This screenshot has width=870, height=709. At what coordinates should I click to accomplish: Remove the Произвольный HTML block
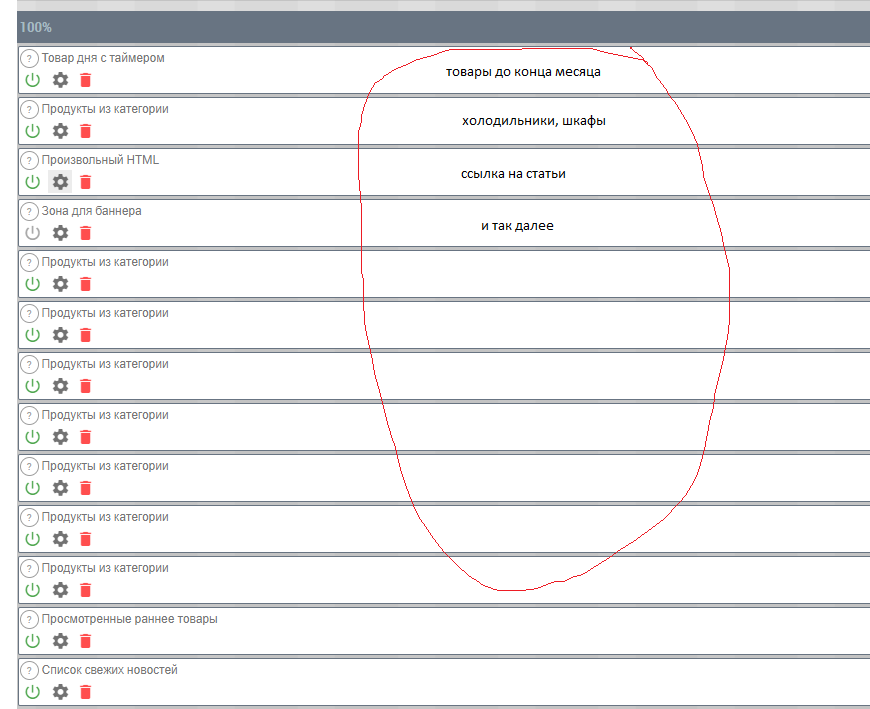tap(86, 182)
